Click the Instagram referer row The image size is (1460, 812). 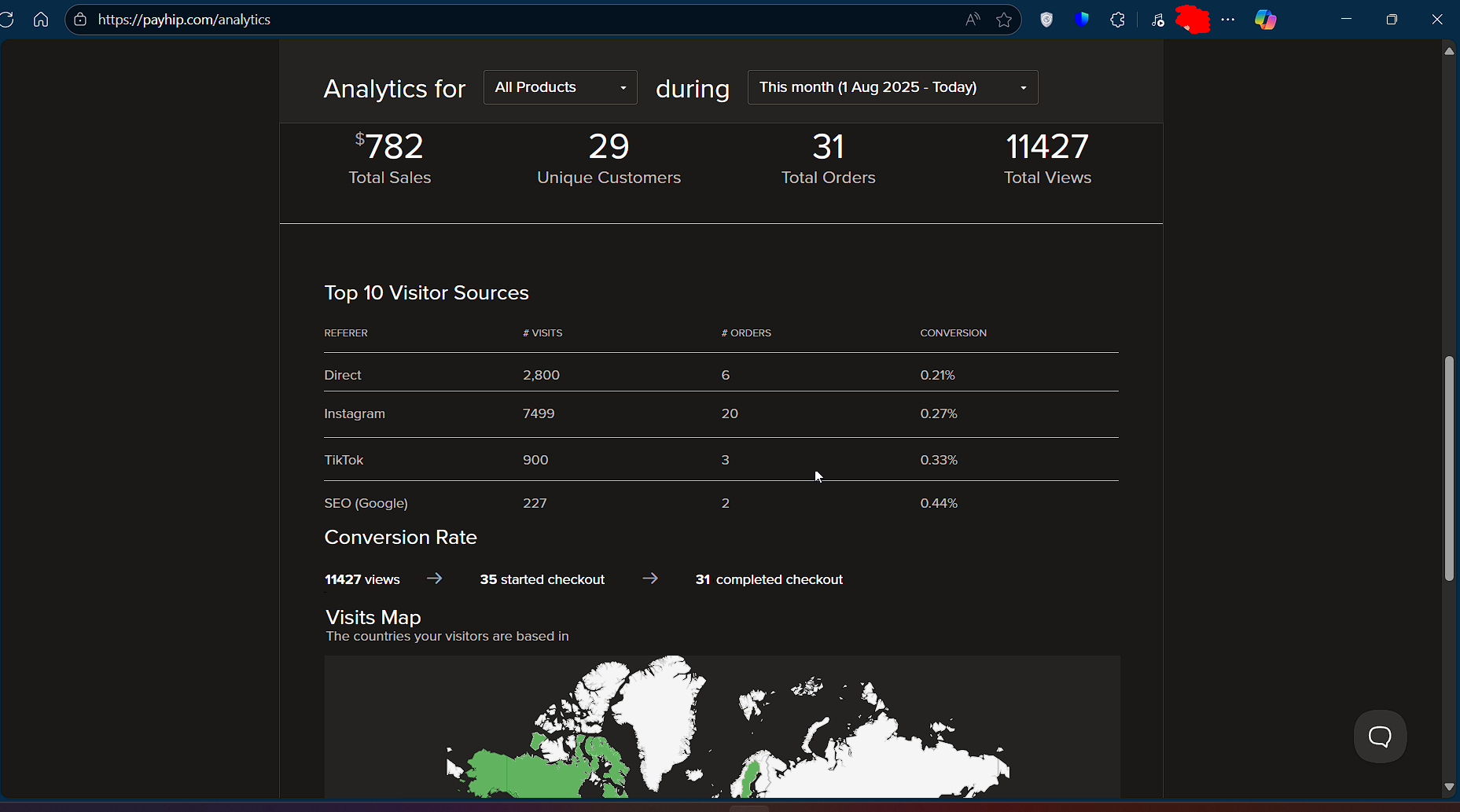721,413
